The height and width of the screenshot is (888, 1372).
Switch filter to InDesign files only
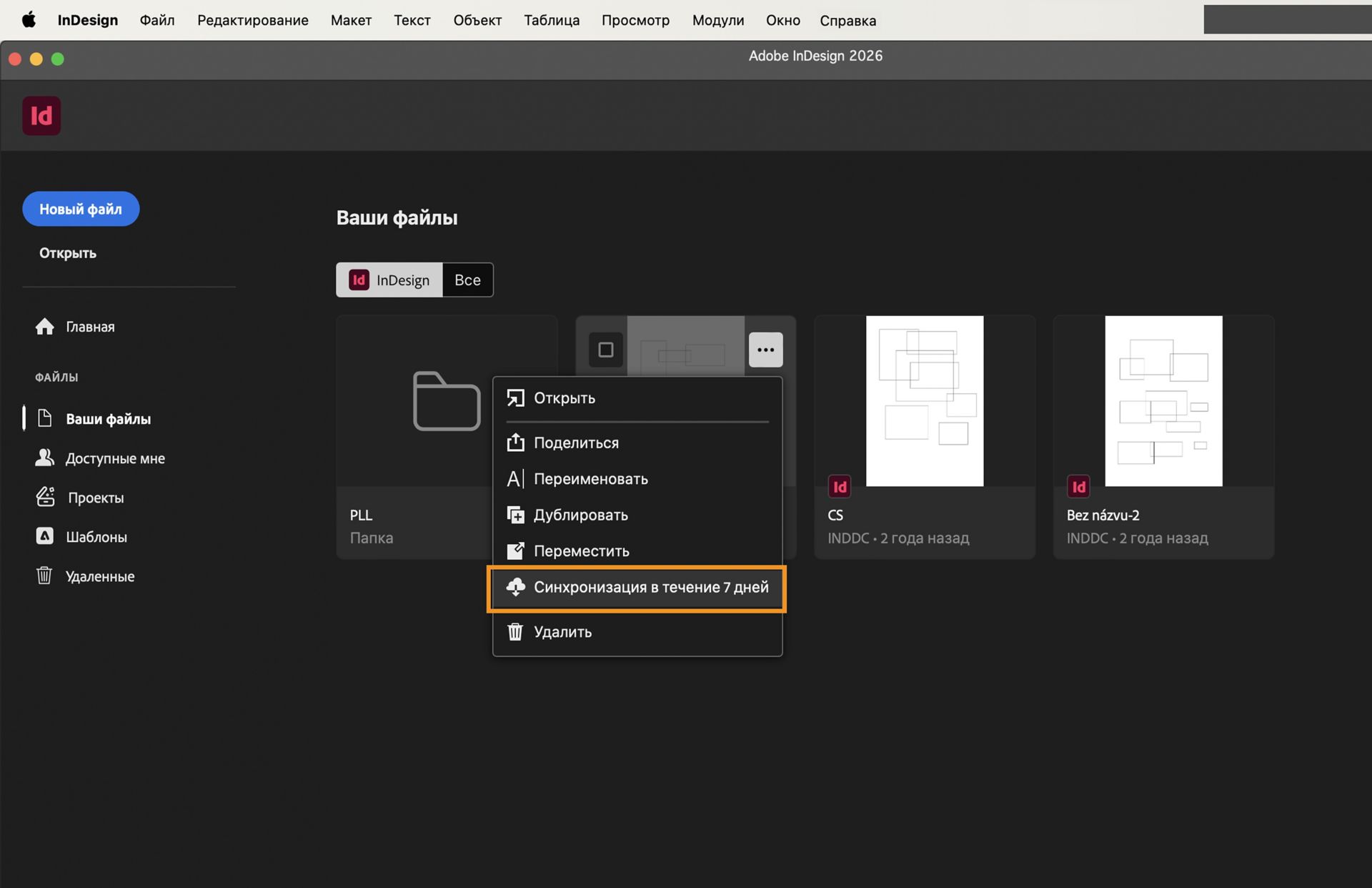389,280
